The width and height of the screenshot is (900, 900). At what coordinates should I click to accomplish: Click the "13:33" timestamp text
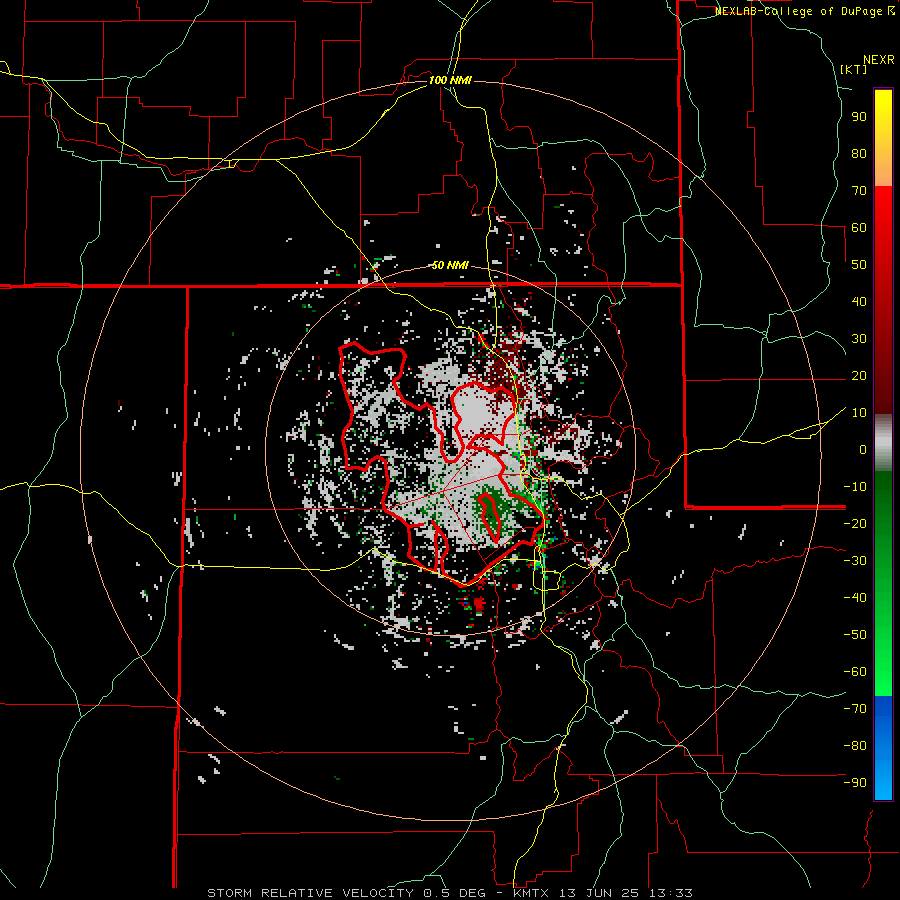pos(670,893)
